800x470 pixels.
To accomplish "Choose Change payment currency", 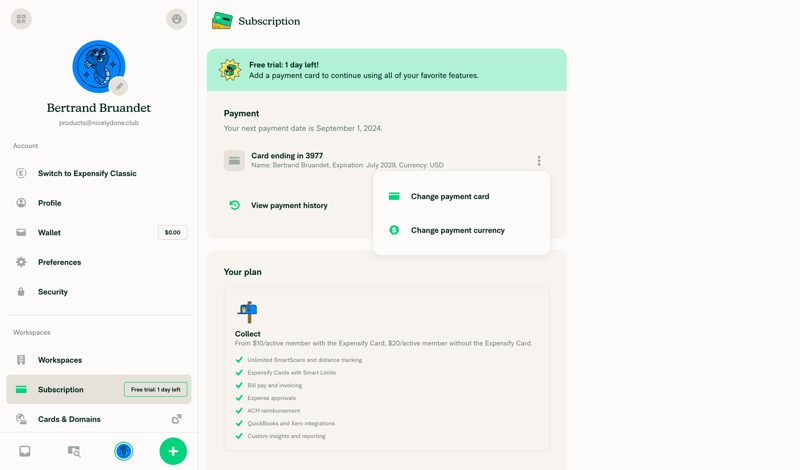I will (x=461, y=230).
